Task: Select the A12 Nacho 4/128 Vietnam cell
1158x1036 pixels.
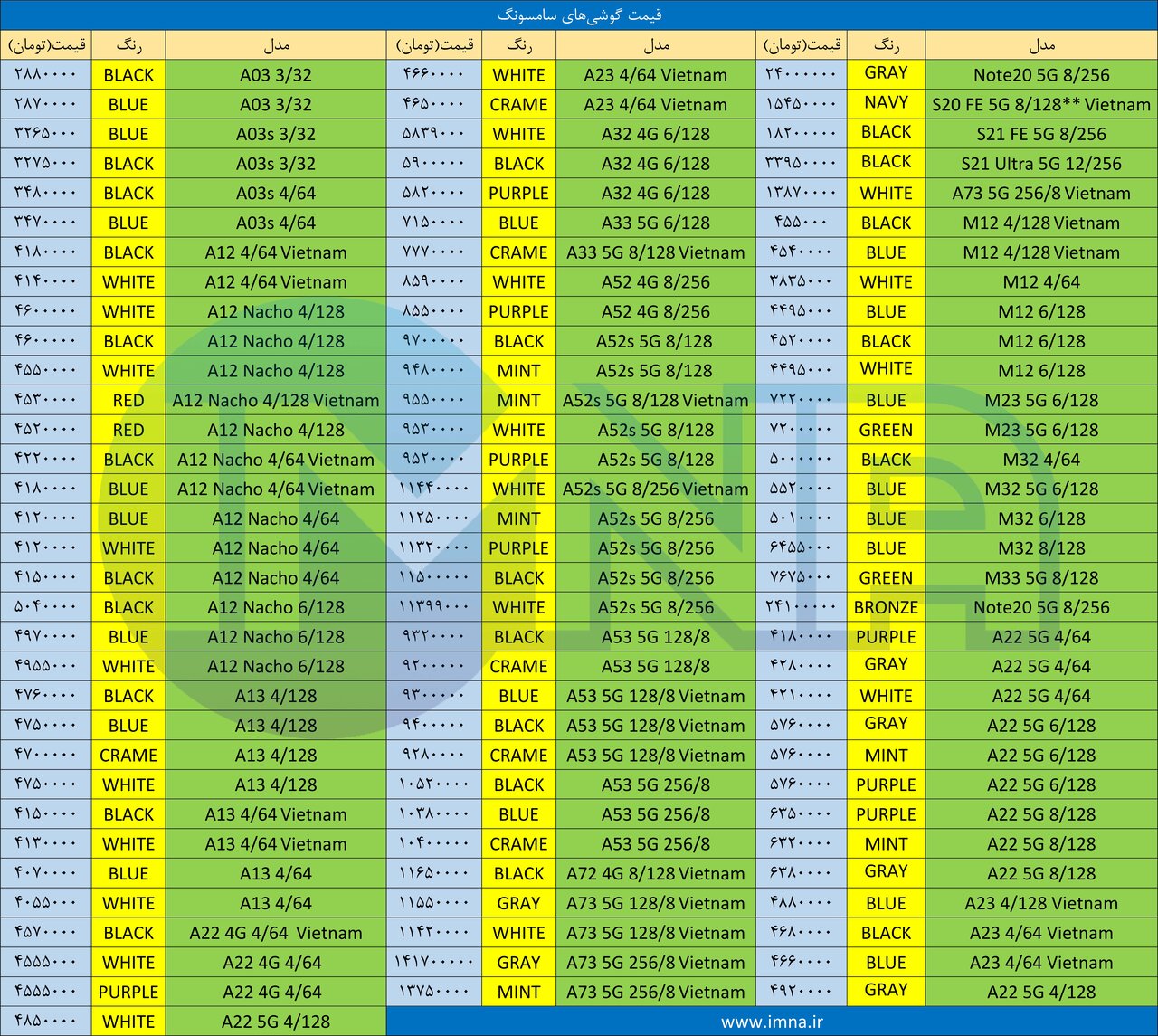Action: (x=276, y=401)
